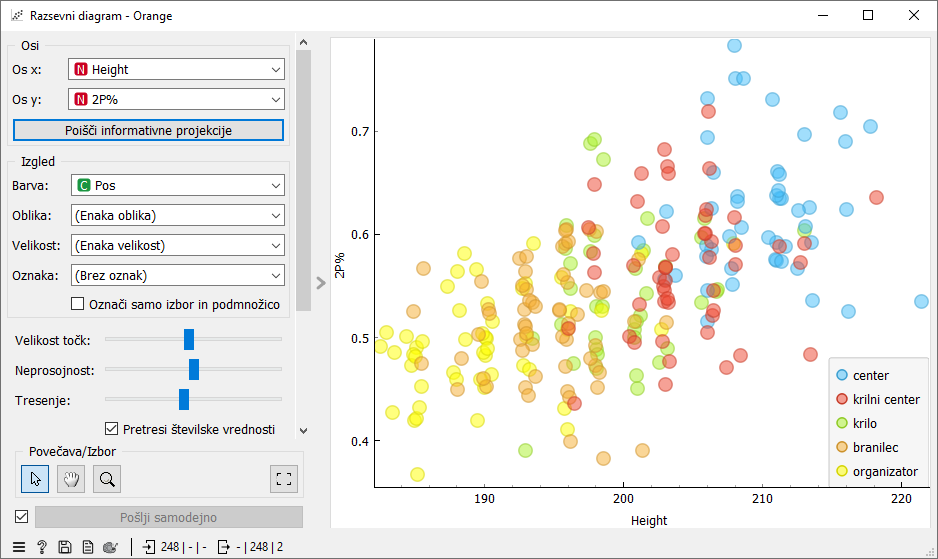Open the 'Oznaka' label dropdown
Screen dimensions: 938x559
(x=177, y=275)
